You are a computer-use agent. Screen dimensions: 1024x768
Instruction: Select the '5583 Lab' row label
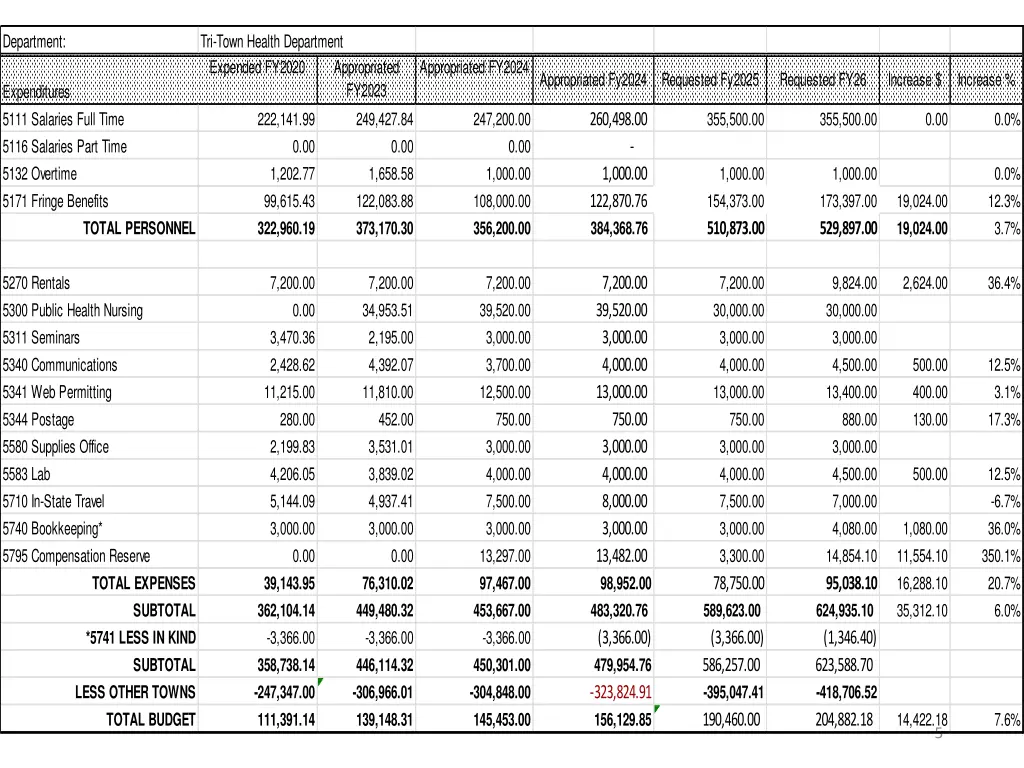coord(26,475)
